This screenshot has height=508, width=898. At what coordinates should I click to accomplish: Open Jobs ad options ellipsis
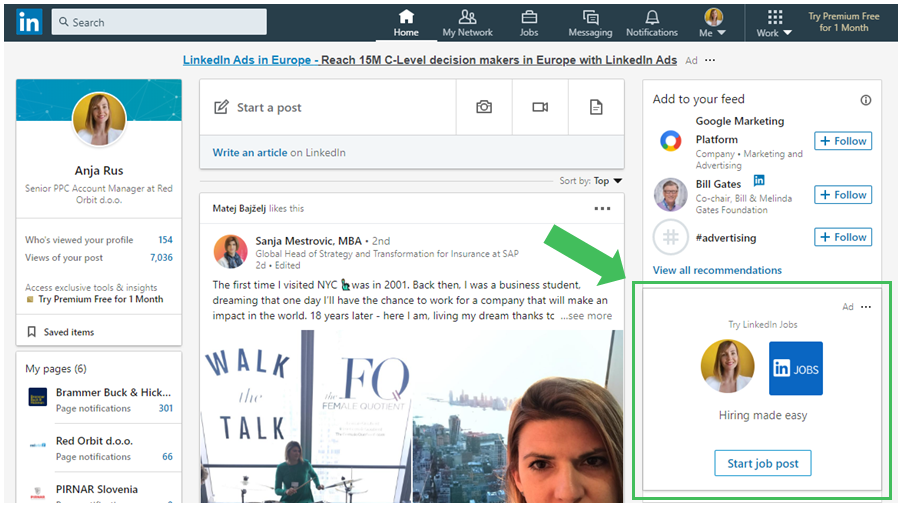point(866,307)
